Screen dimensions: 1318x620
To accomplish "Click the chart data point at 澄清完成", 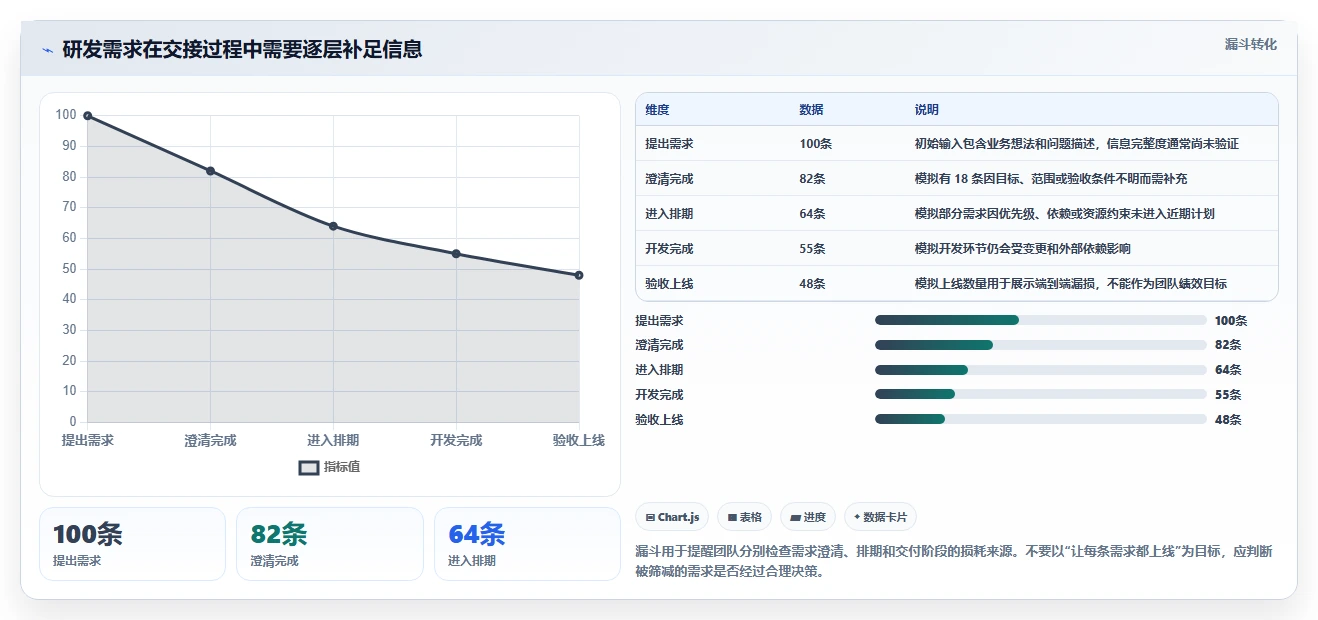I will tap(210, 171).
